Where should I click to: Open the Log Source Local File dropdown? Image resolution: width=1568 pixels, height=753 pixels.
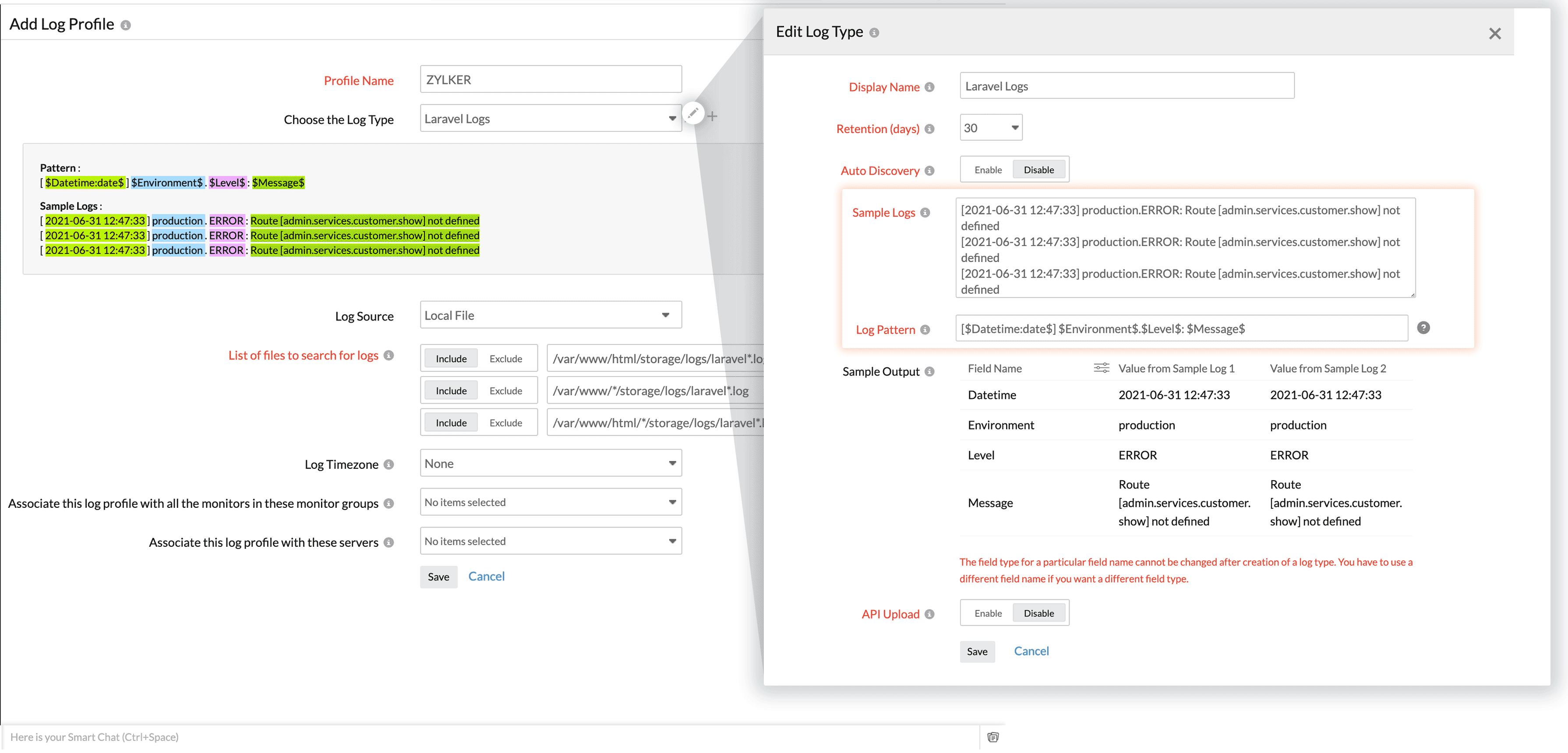pyautogui.click(x=550, y=315)
